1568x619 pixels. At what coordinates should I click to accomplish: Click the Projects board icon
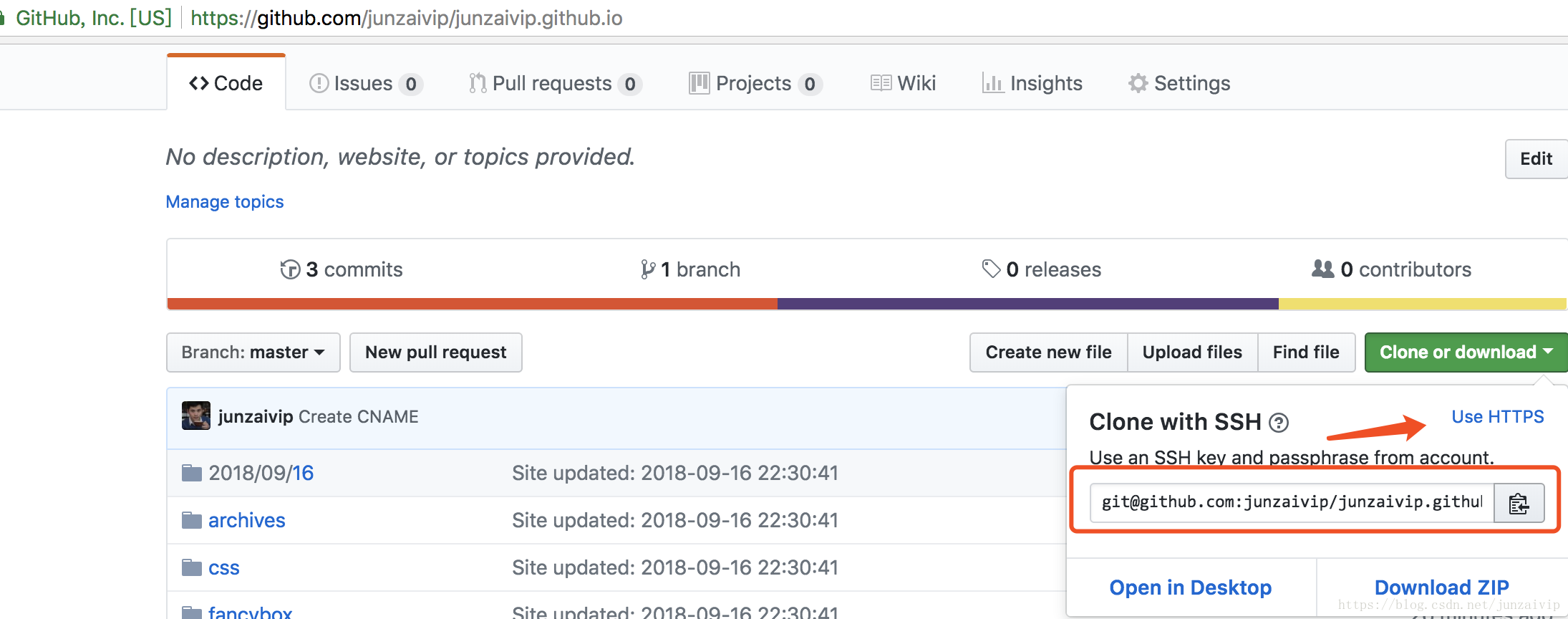point(699,83)
